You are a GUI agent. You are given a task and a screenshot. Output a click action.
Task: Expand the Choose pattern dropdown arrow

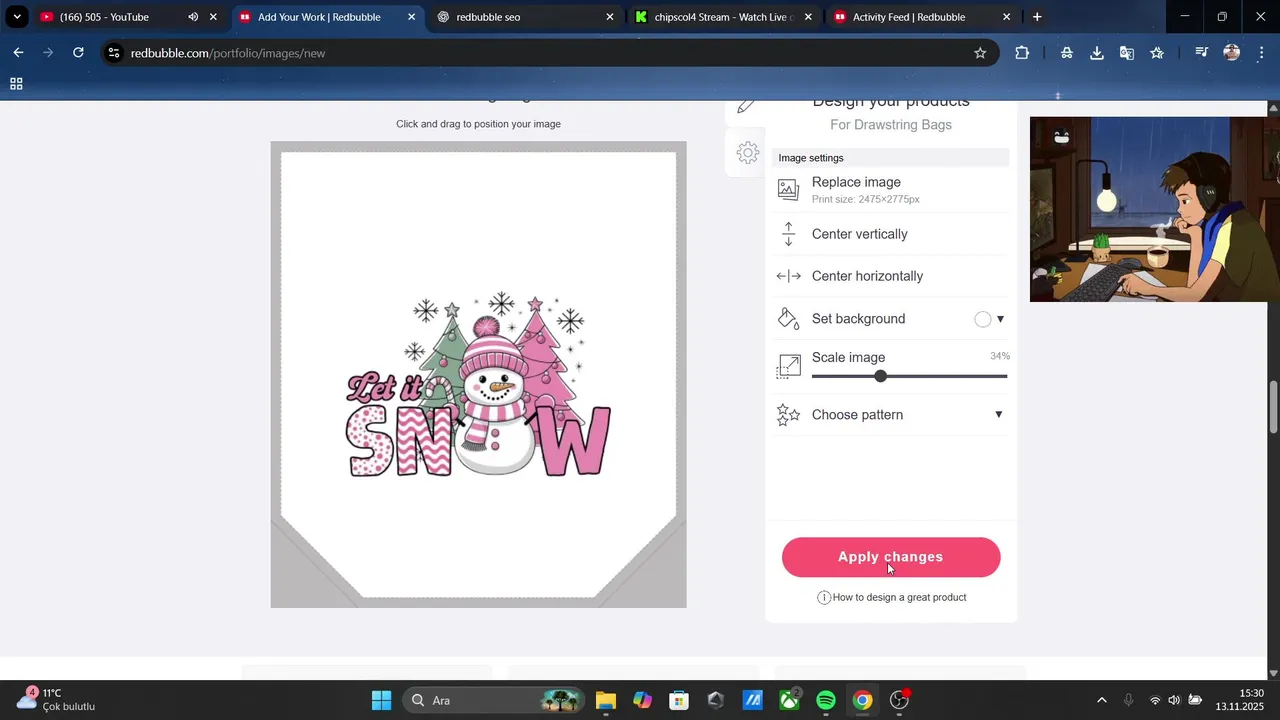tap(998, 415)
